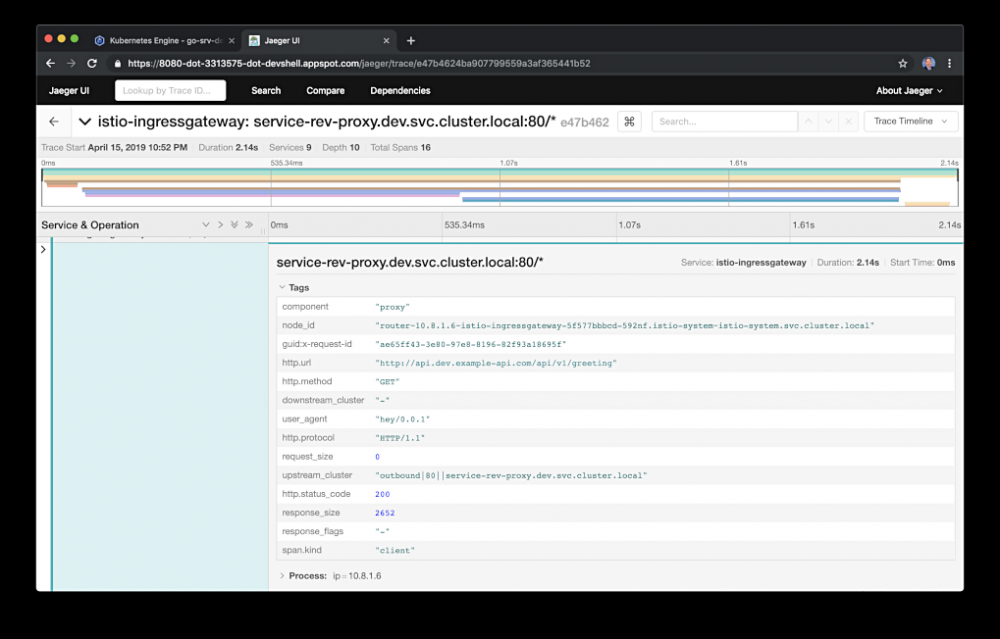Click the Lookup by Trace ID field
Viewport: 1000px width, 639px height.
click(170, 90)
